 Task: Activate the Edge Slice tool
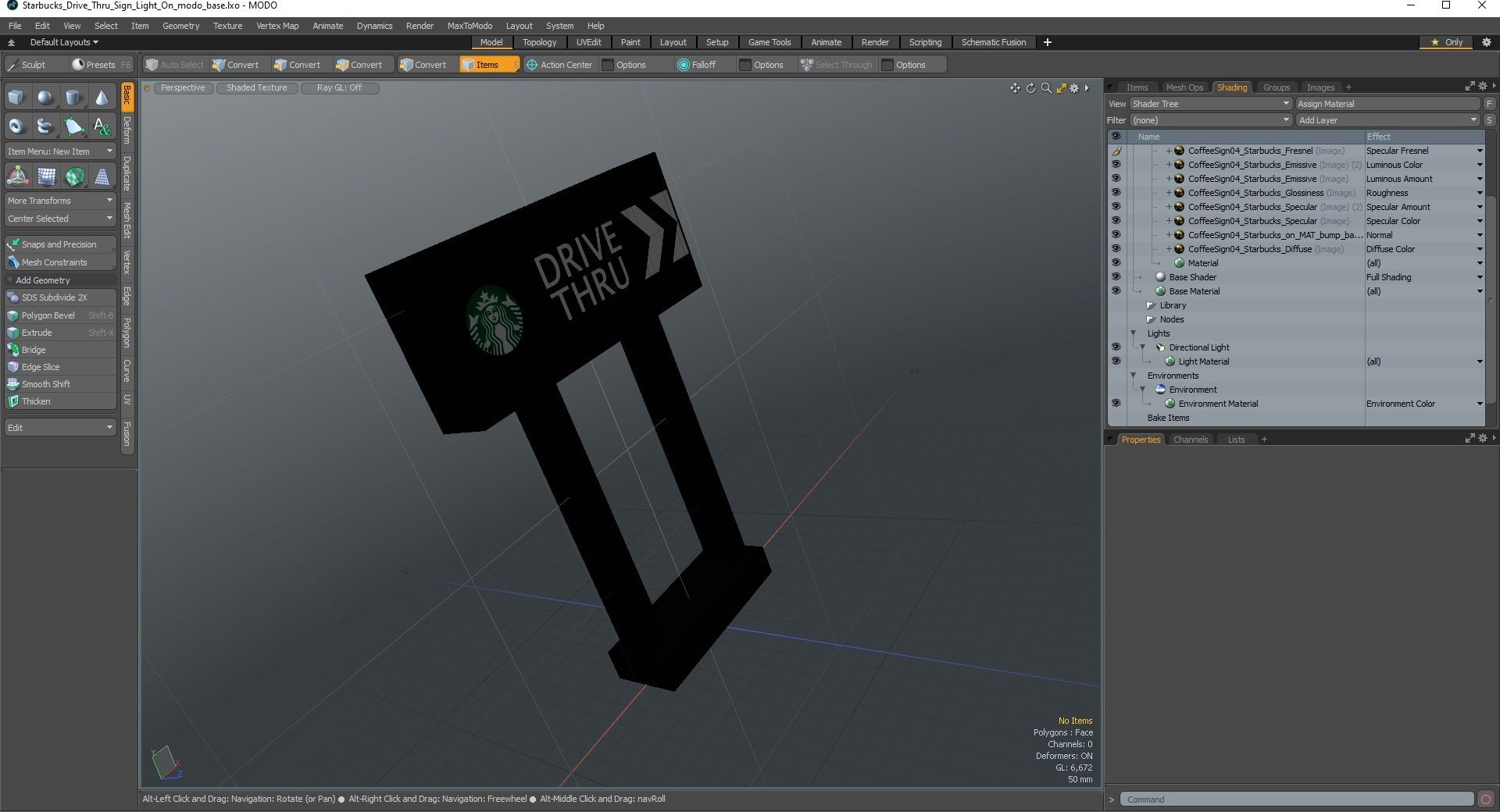pos(60,367)
